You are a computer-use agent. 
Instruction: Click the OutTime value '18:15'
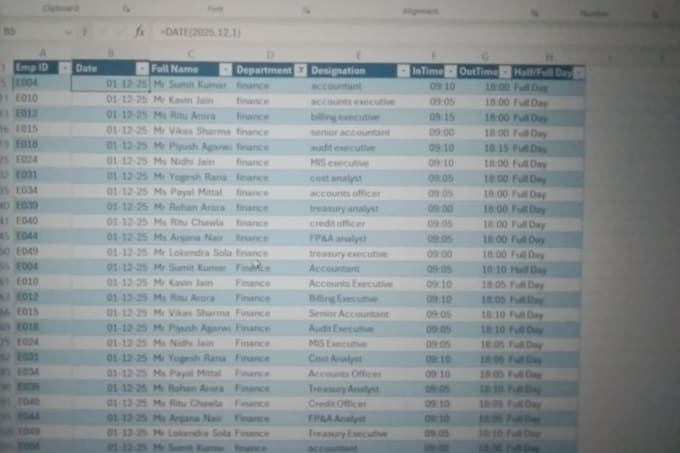coord(496,148)
